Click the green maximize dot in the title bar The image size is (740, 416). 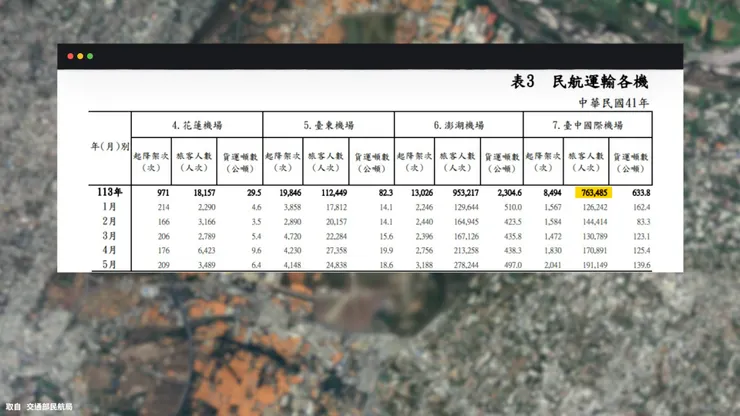tap(90, 56)
